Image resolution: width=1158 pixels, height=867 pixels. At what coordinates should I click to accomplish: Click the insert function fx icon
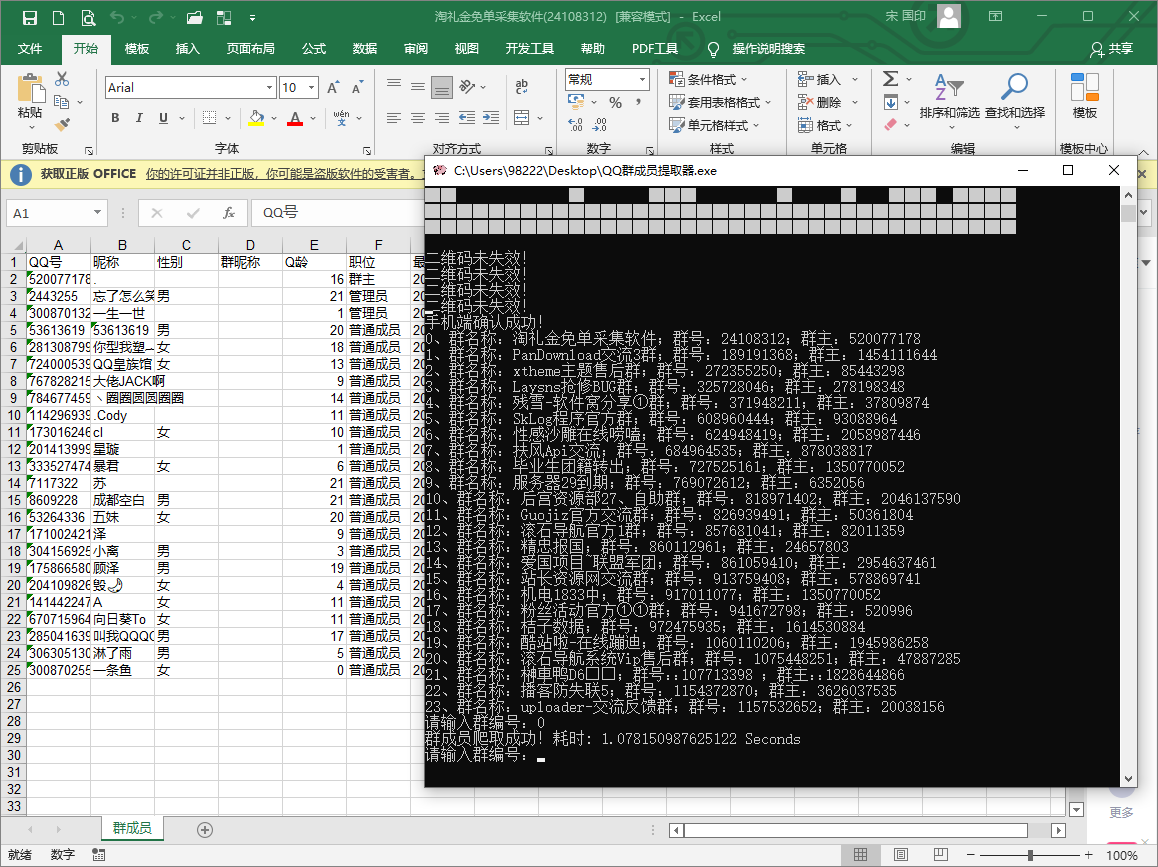click(229, 213)
